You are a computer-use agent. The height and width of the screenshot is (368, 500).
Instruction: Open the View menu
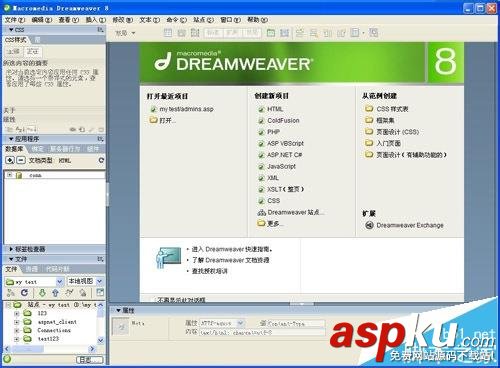[69, 20]
